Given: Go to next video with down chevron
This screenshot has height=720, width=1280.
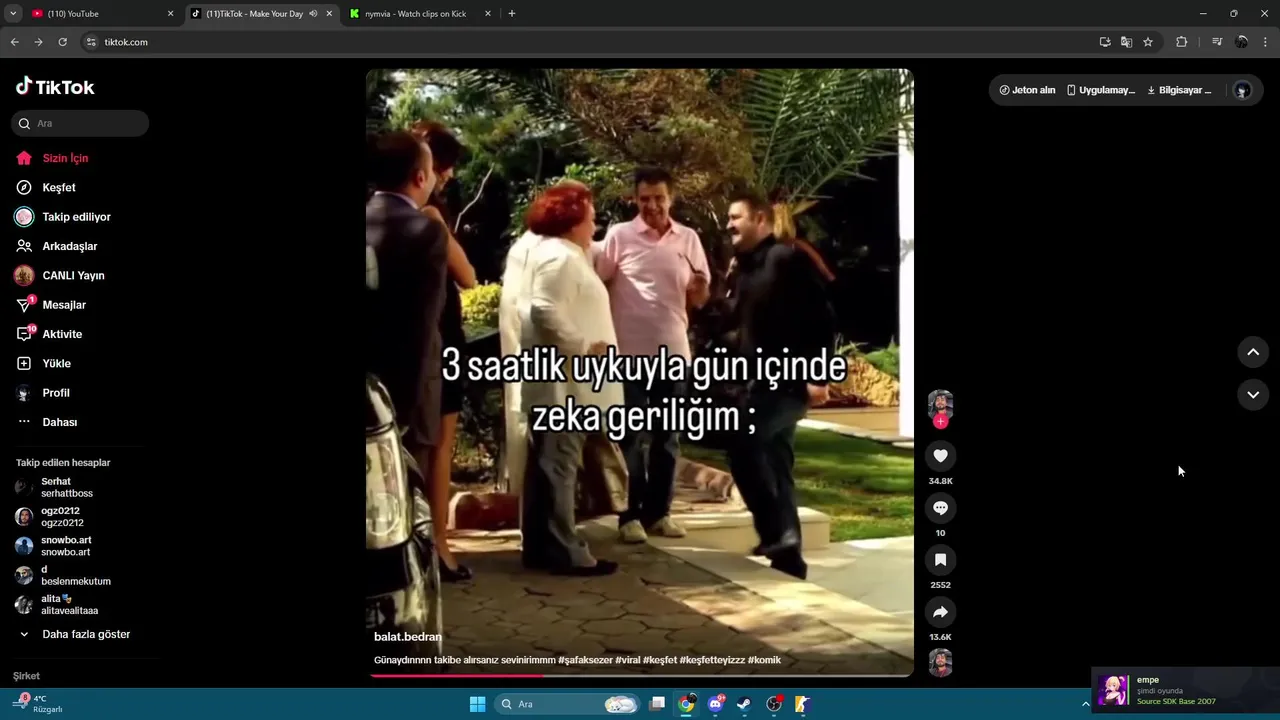Looking at the screenshot, I should tap(1253, 395).
